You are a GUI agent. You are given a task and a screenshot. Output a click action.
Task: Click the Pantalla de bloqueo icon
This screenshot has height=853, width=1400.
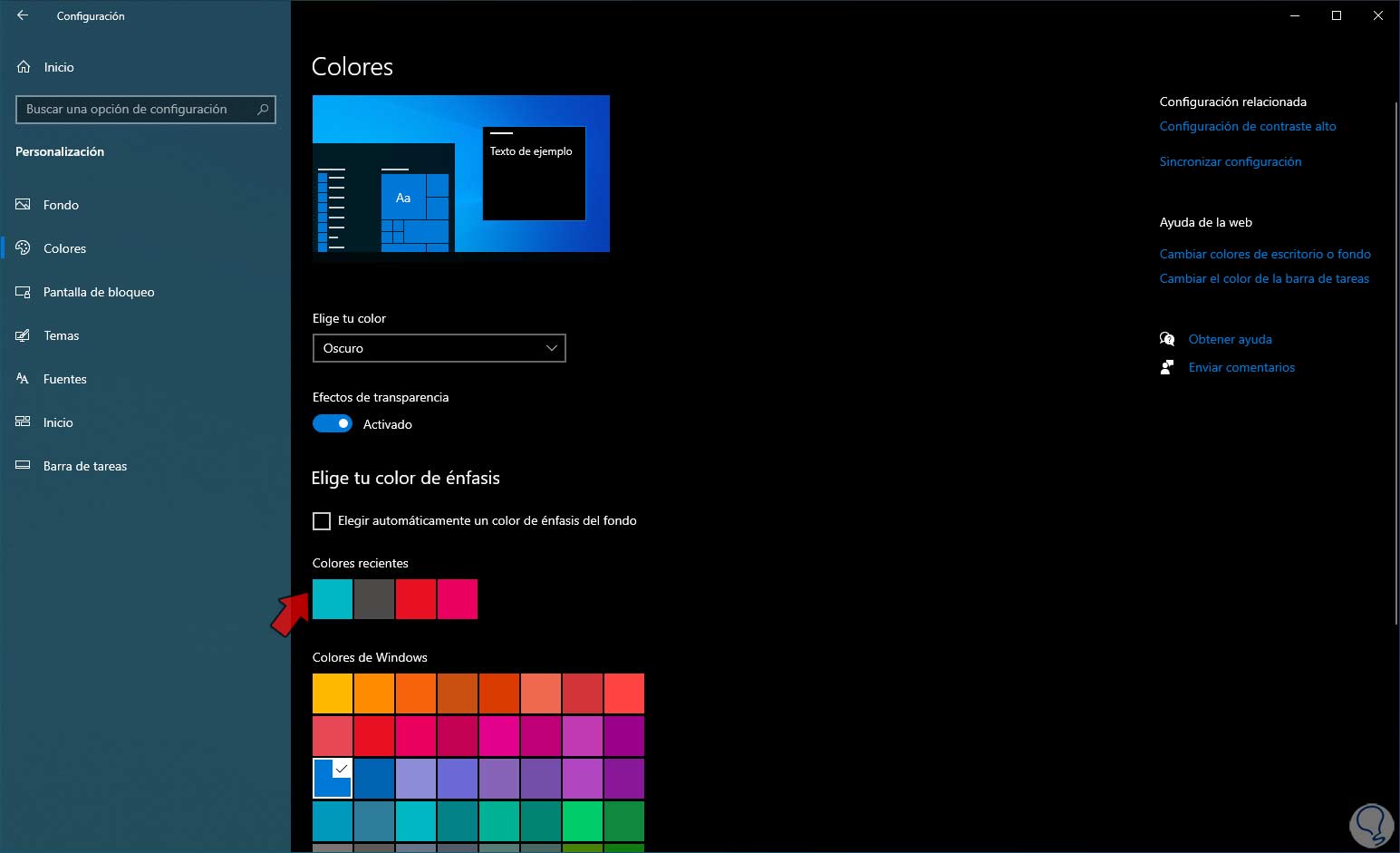pyautogui.click(x=24, y=292)
